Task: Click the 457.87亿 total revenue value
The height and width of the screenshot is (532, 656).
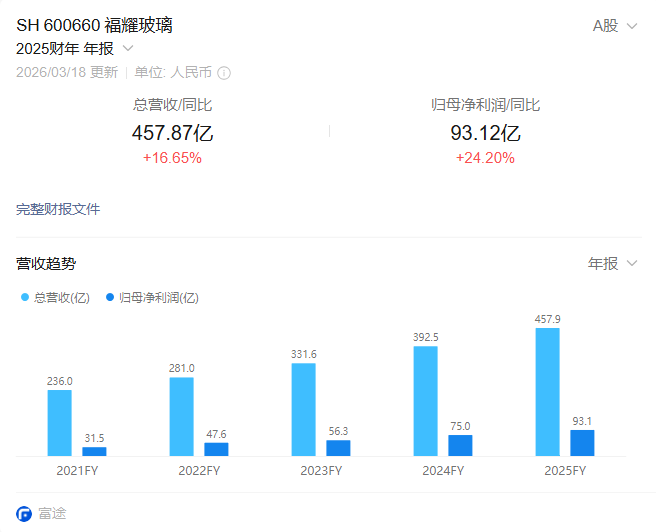Action: (x=172, y=133)
